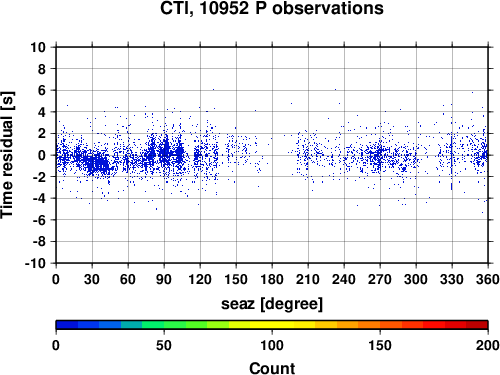The image size is (500, 375).
Task: Click the 10 tick label on the y-axis
Action: click(x=38, y=47)
